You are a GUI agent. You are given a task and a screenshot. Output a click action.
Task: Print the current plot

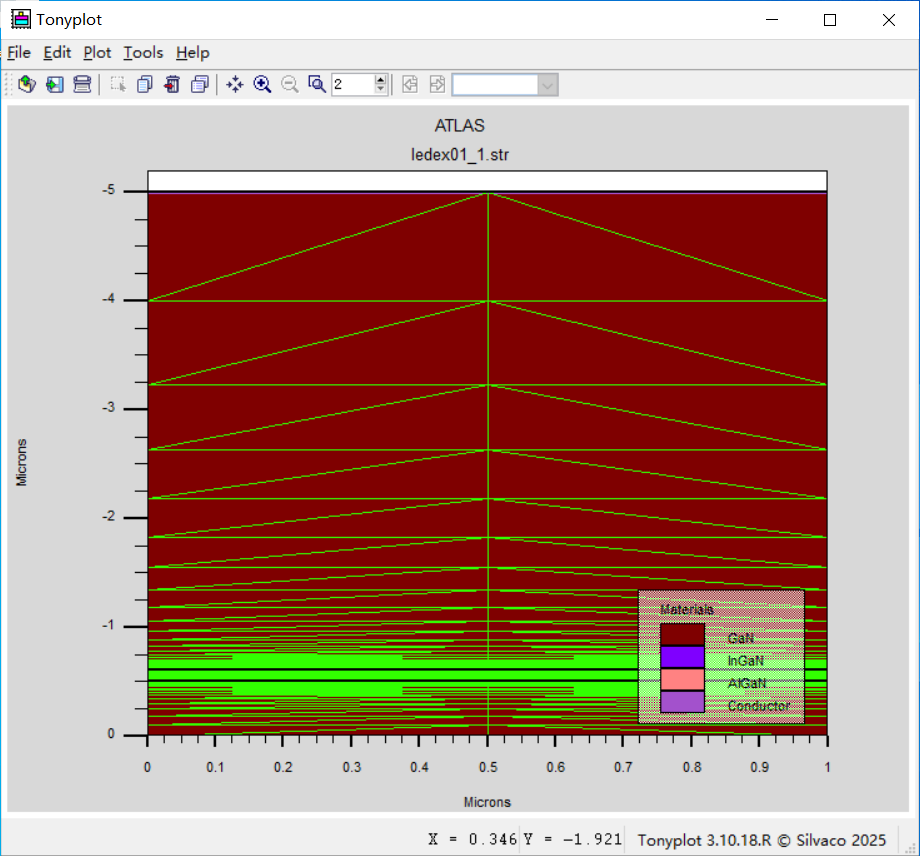click(82, 84)
